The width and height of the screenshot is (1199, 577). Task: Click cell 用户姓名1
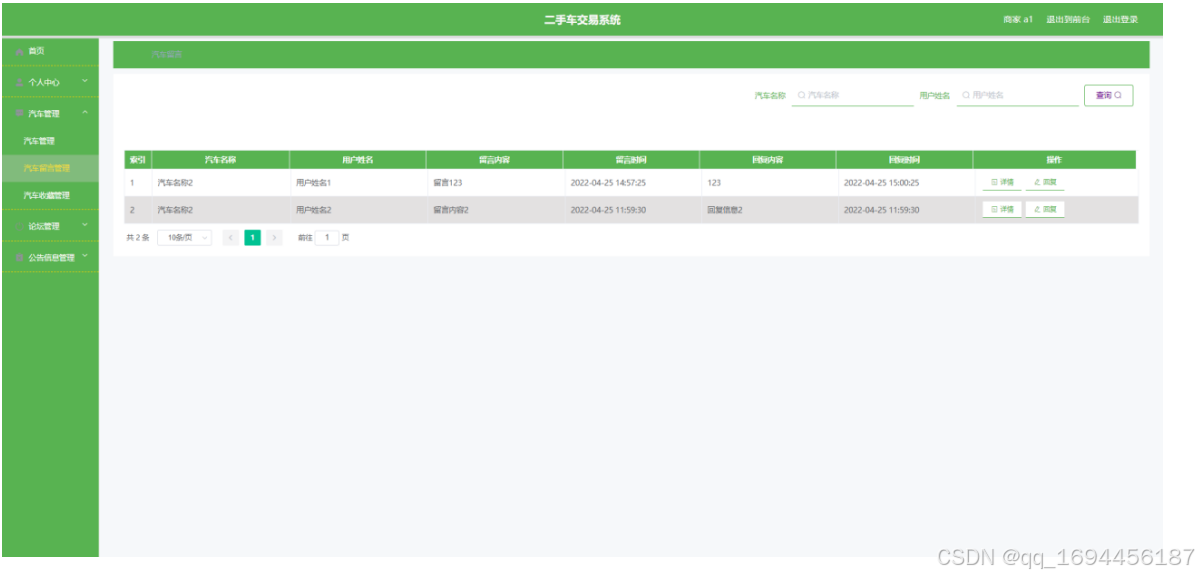(314, 183)
